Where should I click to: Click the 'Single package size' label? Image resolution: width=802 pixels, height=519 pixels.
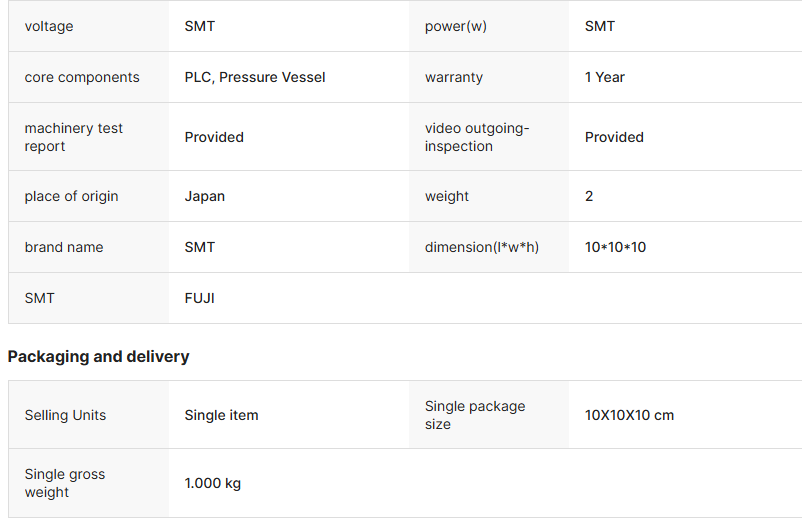click(x=475, y=415)
